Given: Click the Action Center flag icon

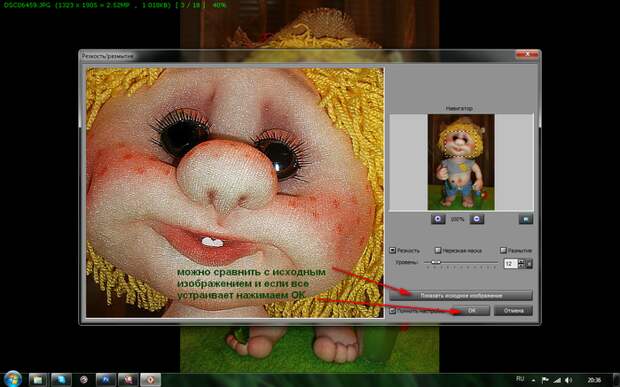Looking at the screenshot, I should [545, 380].
